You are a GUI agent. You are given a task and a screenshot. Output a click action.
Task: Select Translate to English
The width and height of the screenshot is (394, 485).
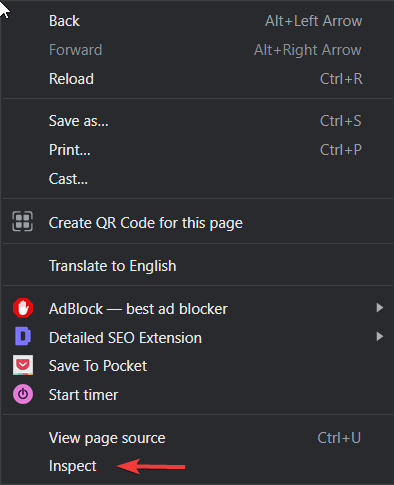tap(197, 266)
